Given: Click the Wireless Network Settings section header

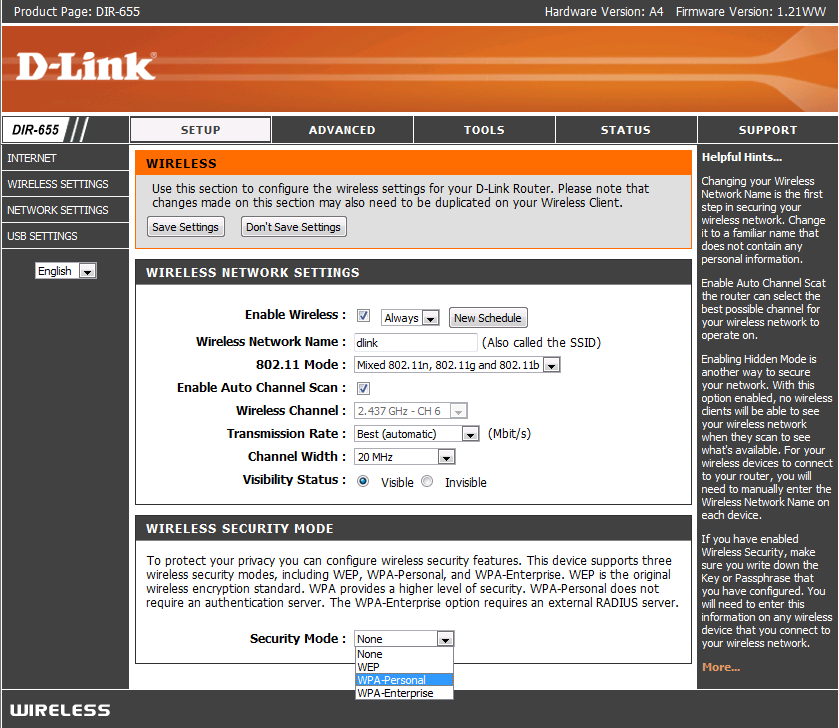Looking at the screenshot, I should point(413,272).
